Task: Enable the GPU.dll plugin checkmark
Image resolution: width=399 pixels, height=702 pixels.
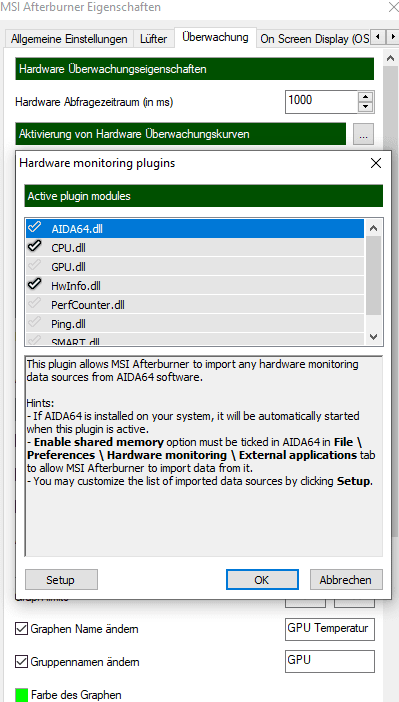Action: pyautogui.click(x=34, y=266)
